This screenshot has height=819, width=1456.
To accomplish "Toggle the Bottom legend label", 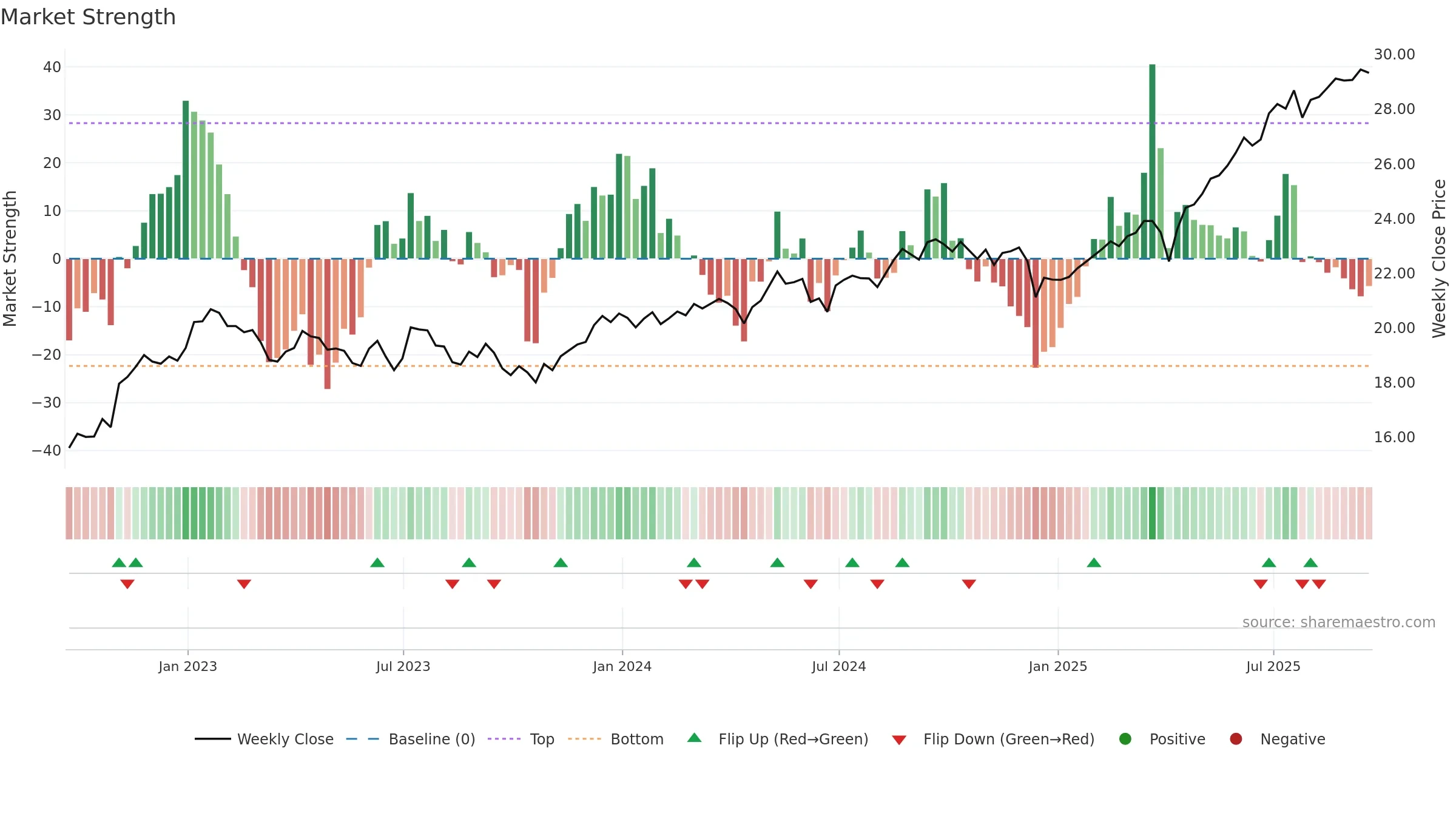I will click(637, 739).
